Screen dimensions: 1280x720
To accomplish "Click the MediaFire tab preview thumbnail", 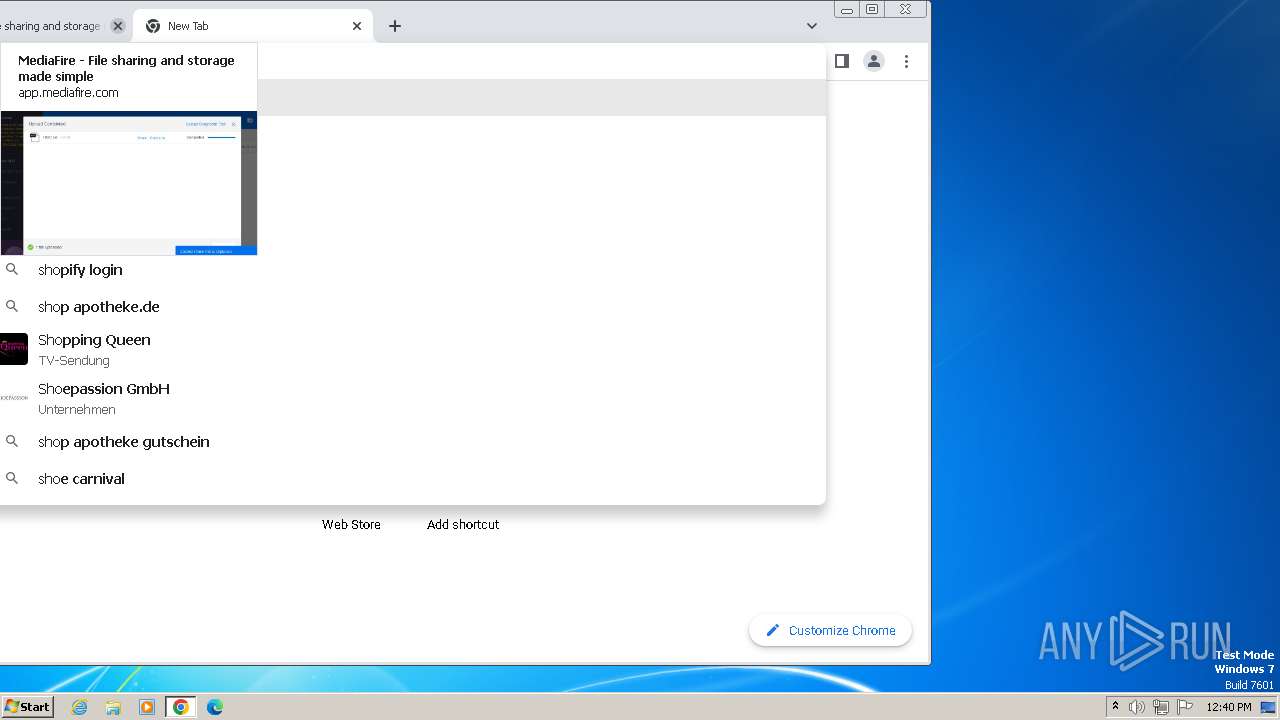I will tap(128, 183).
